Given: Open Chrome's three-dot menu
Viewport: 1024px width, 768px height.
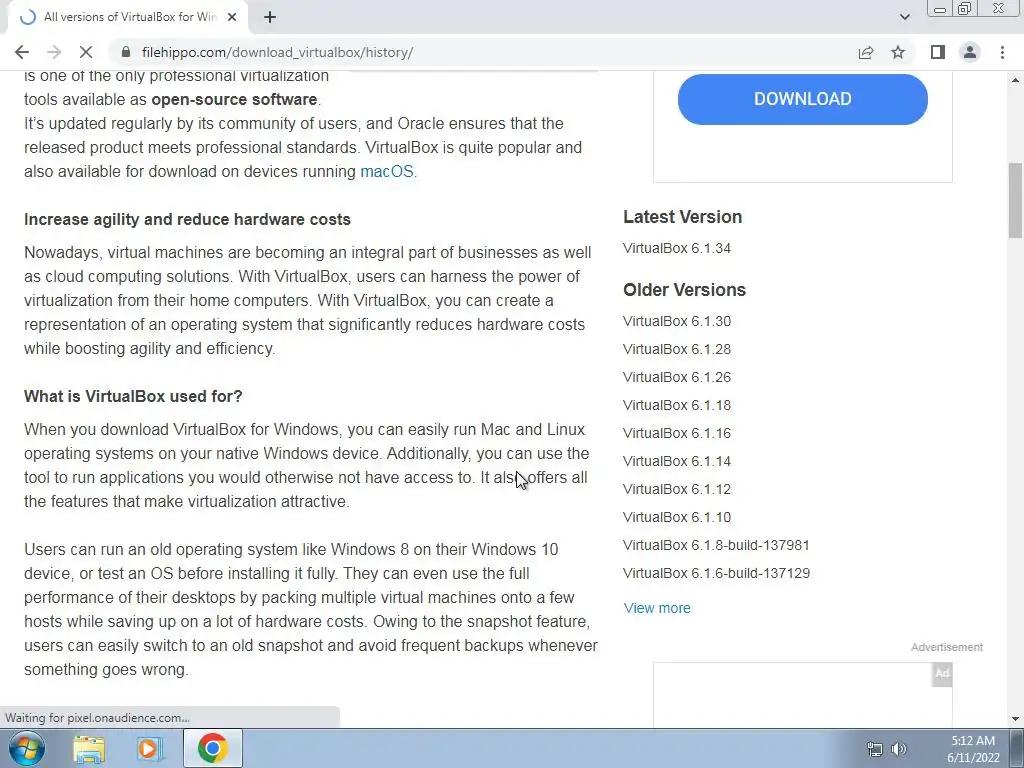Looking at the screenshot, I should click(1002, 52).
